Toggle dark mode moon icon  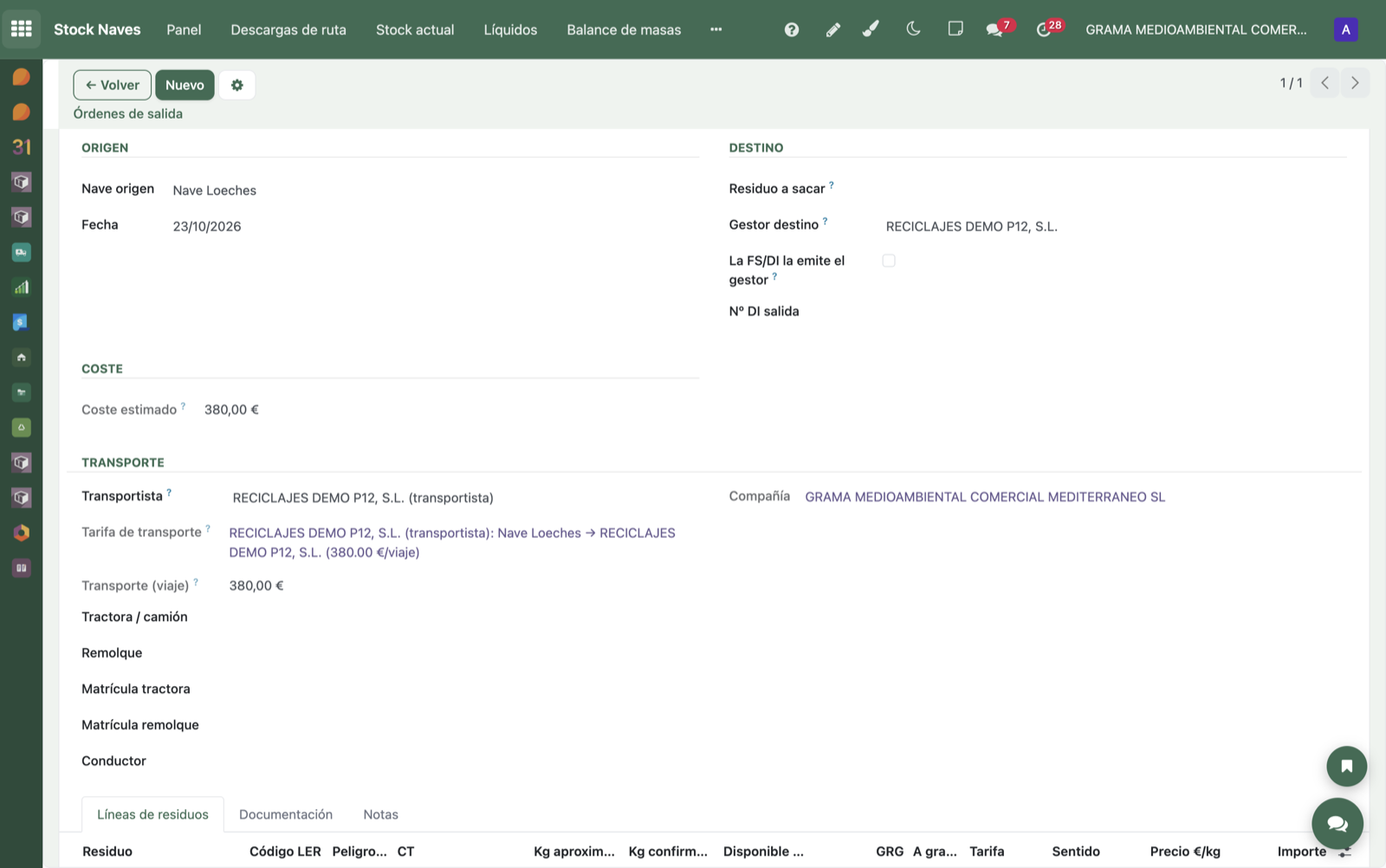pos(913,29)
